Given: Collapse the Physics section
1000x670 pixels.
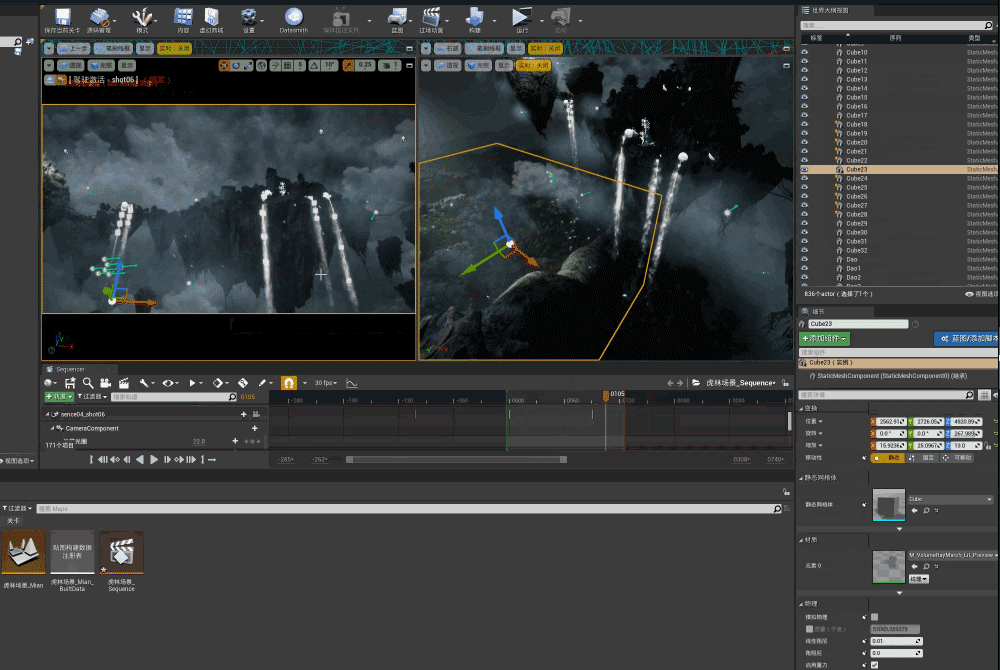Looking at the screenshot, I should (x=802, y=604).
